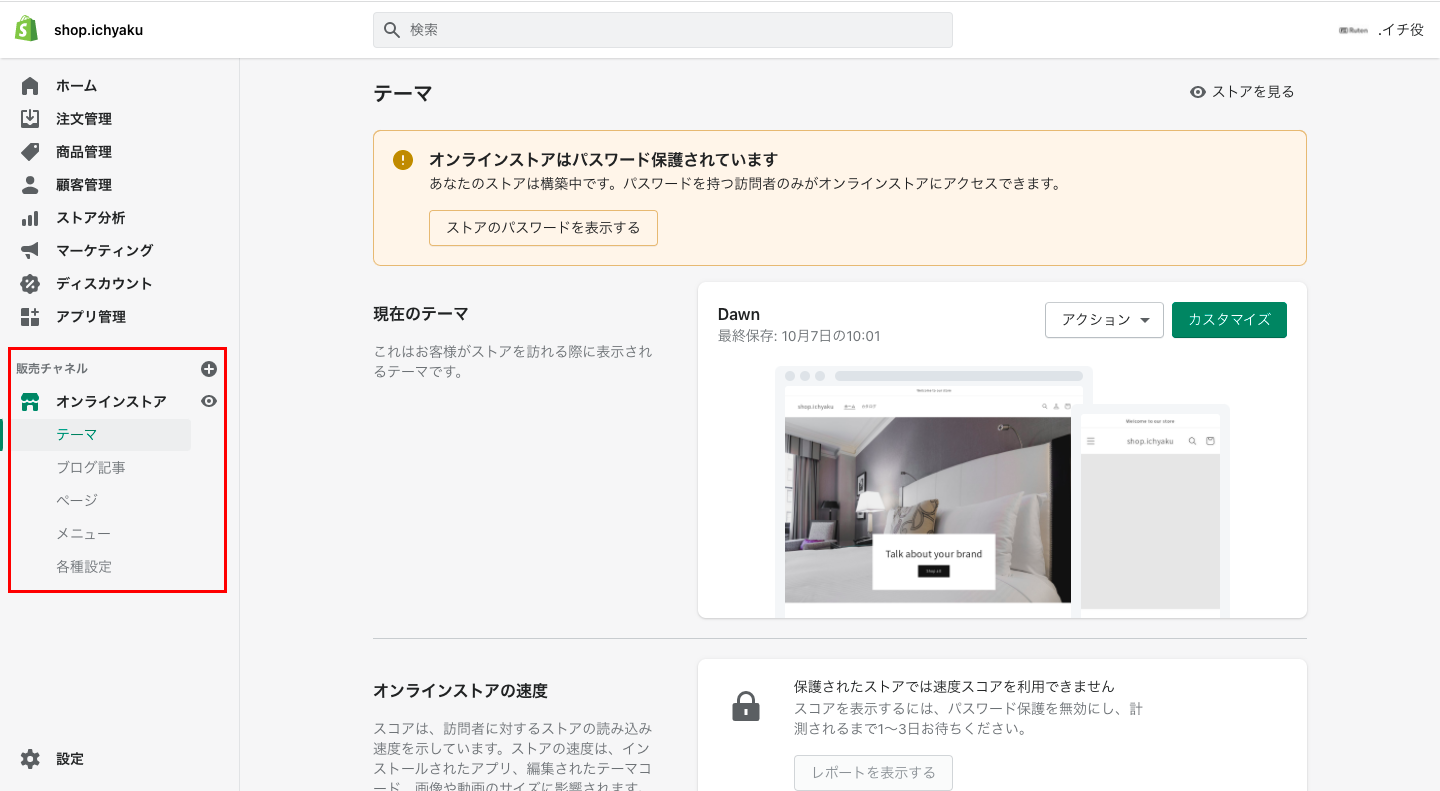The width and height of the screenshot is (1440, 791).
Task: Click the tag icon for 商品管理
Action: pos(30,152)
